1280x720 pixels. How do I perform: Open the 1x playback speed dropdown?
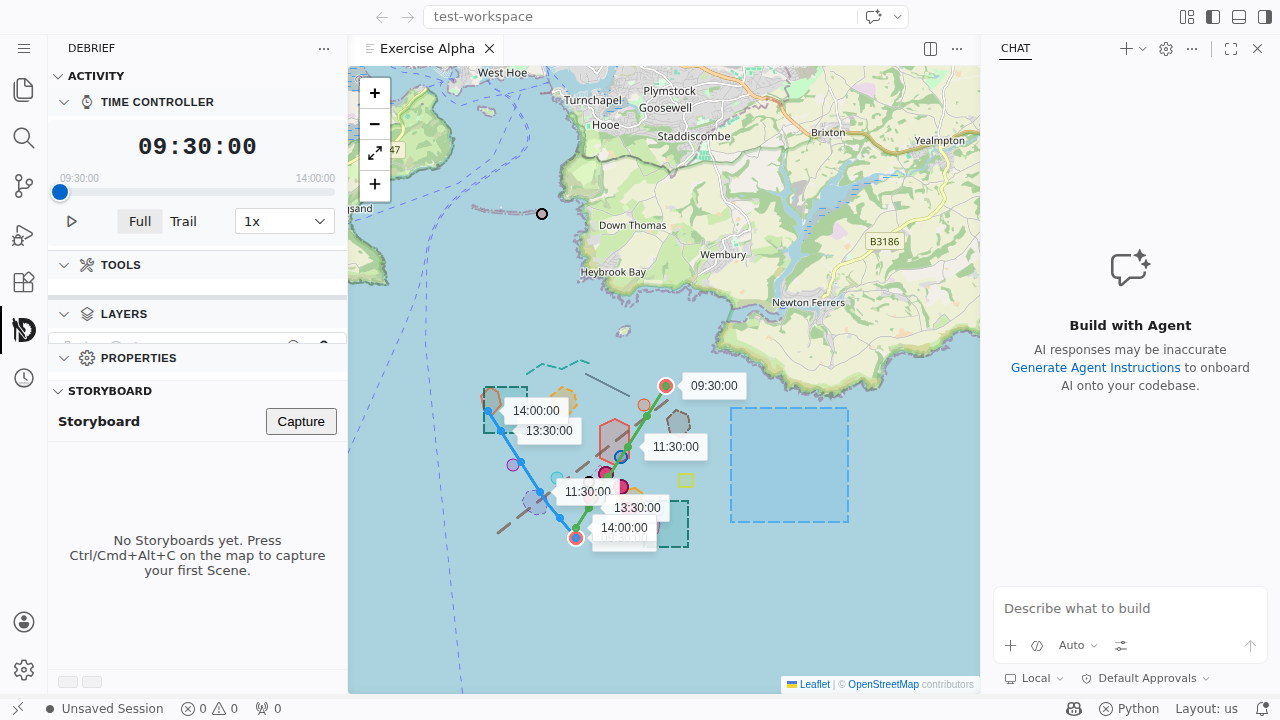285,221
